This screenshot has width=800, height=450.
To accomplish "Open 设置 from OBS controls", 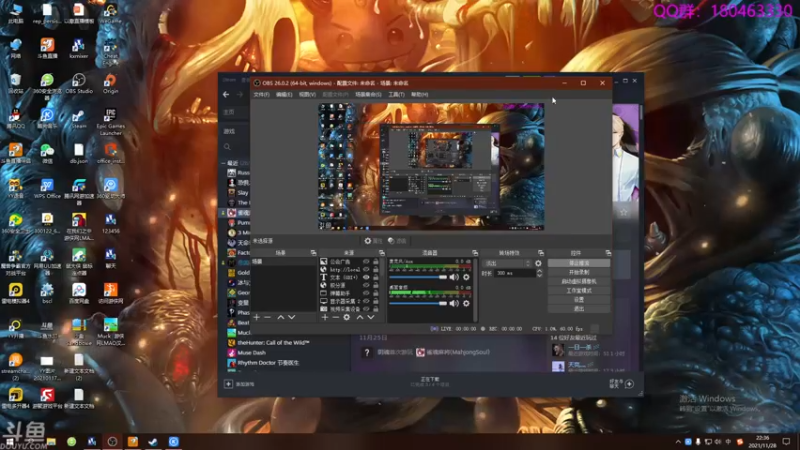I will 579,300.
